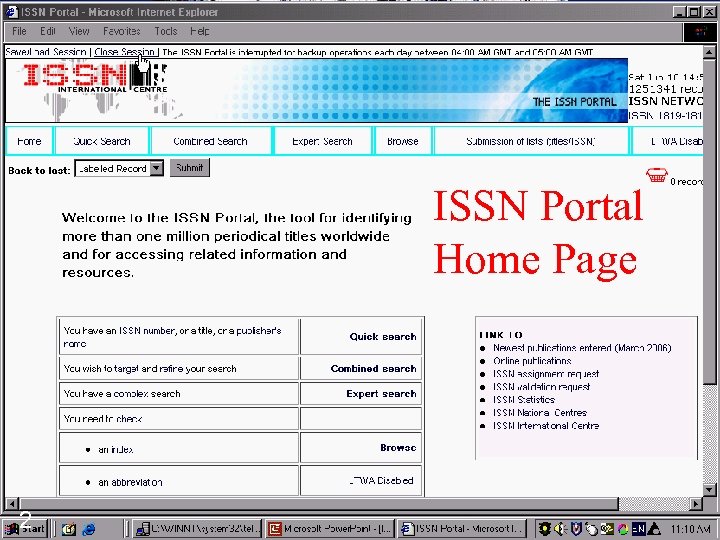The width and height of the screenshot is (720, 540).
Task: Click the Submit button
Action: (x=190, y=168)
